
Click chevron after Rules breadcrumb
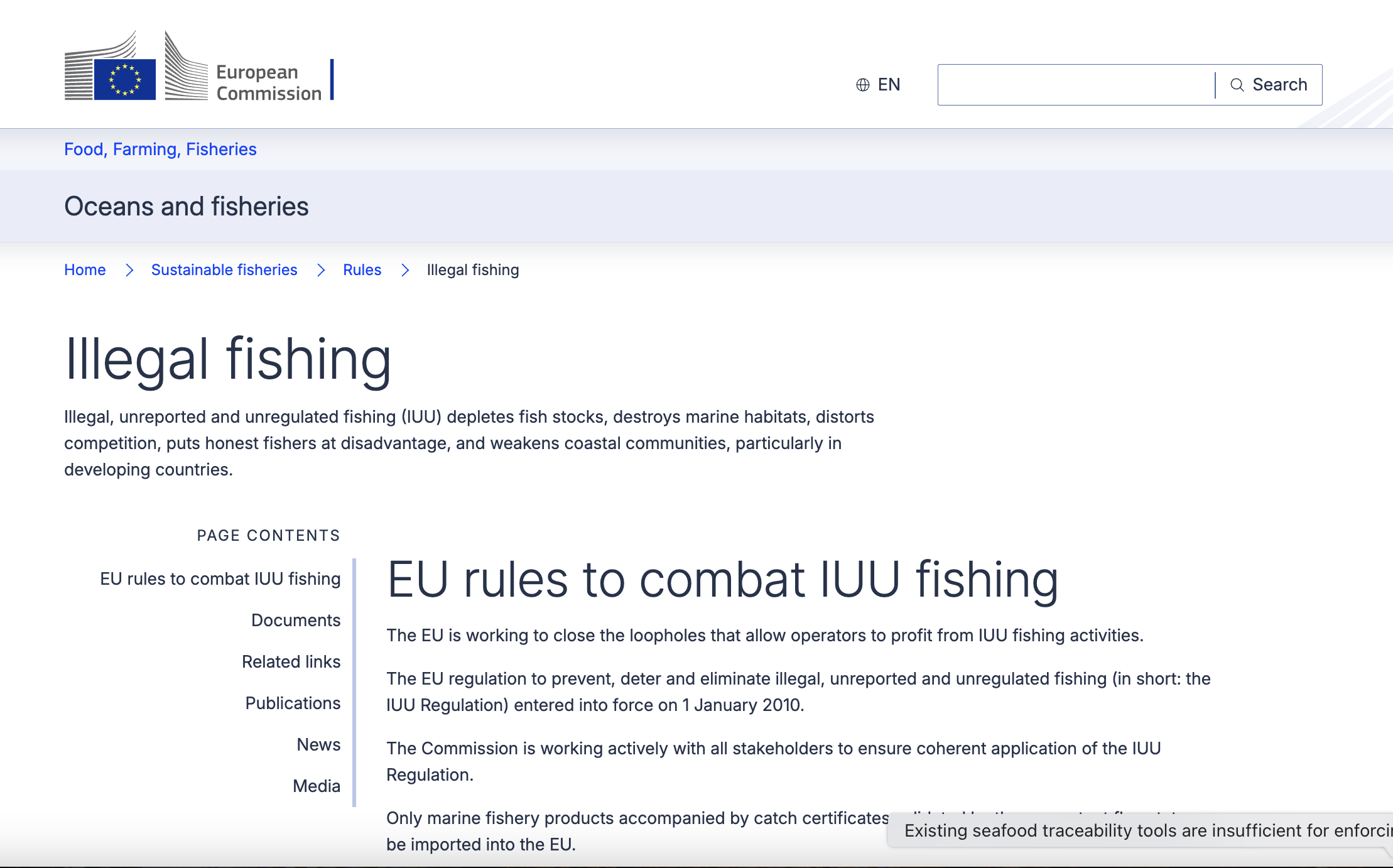405,270
